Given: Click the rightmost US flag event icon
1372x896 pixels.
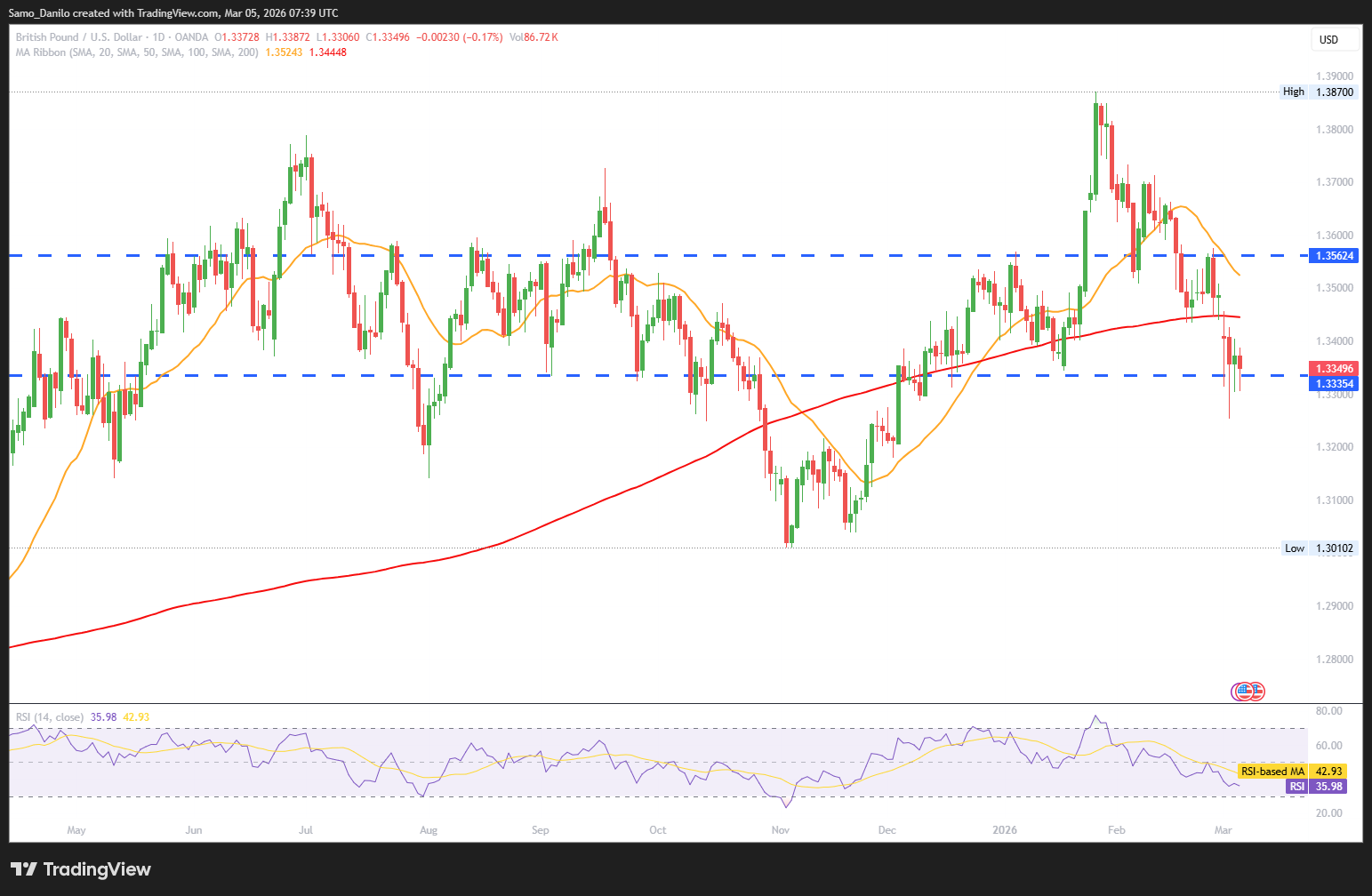Looking at the screenshot, I should (x=1257, y=691).
